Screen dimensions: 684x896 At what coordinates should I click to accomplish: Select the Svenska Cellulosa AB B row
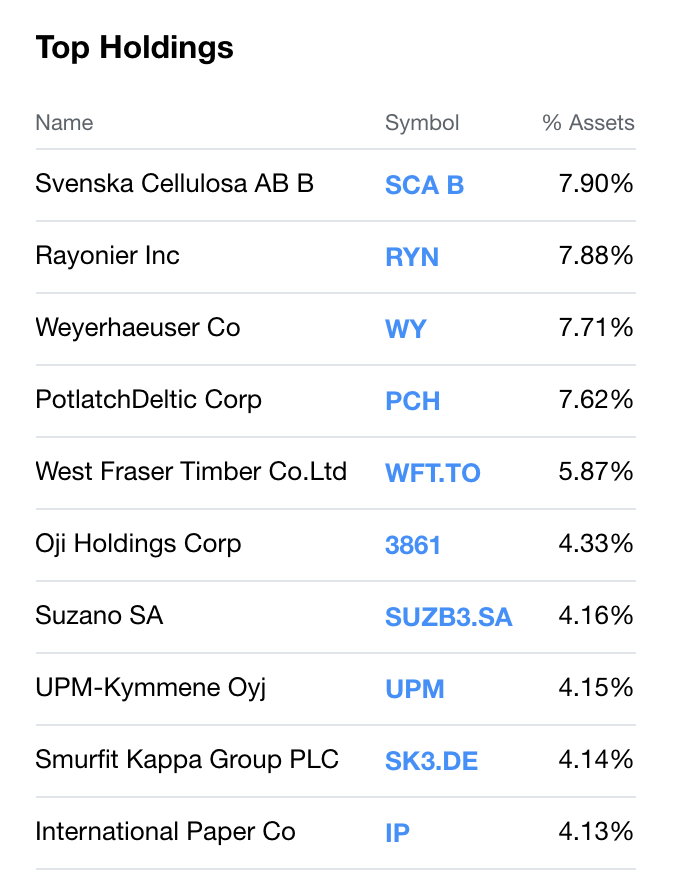pos(174,185)
